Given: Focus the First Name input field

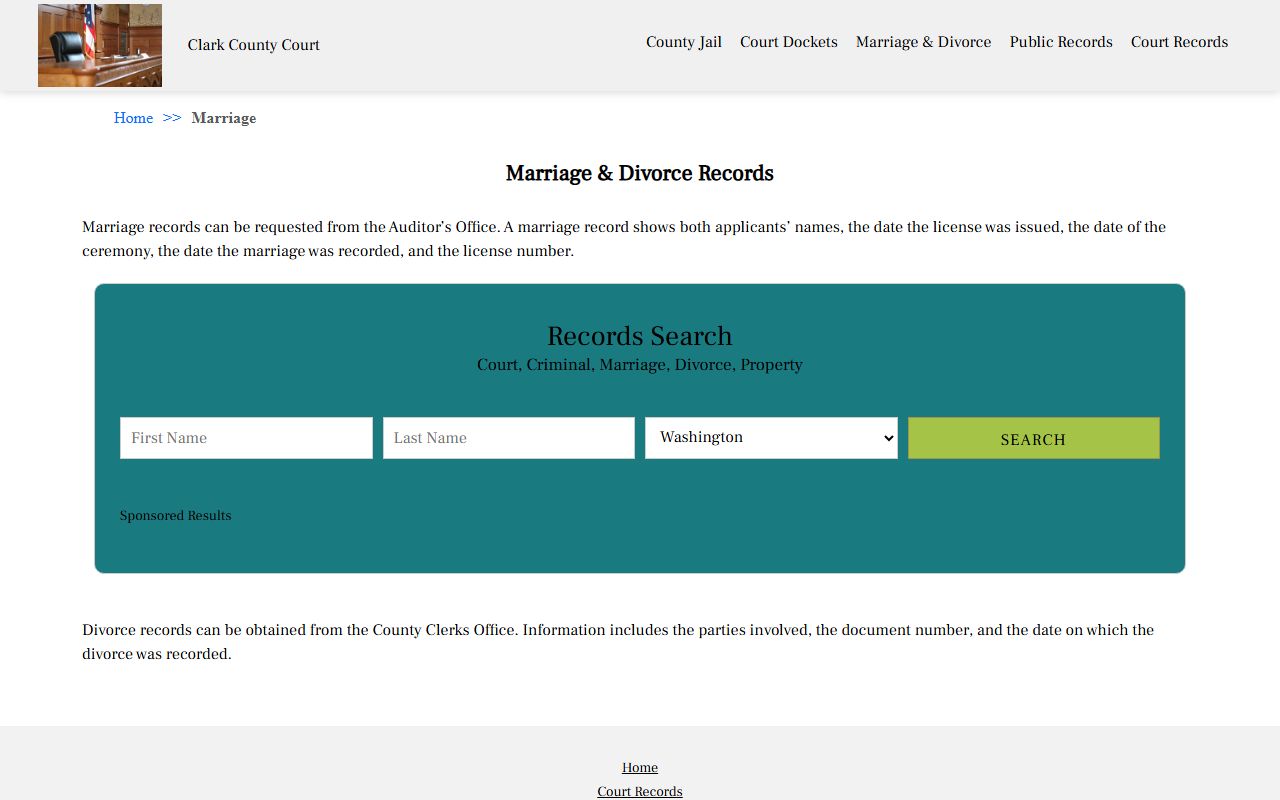Looking at the screenshot, I should click(246, 438).
